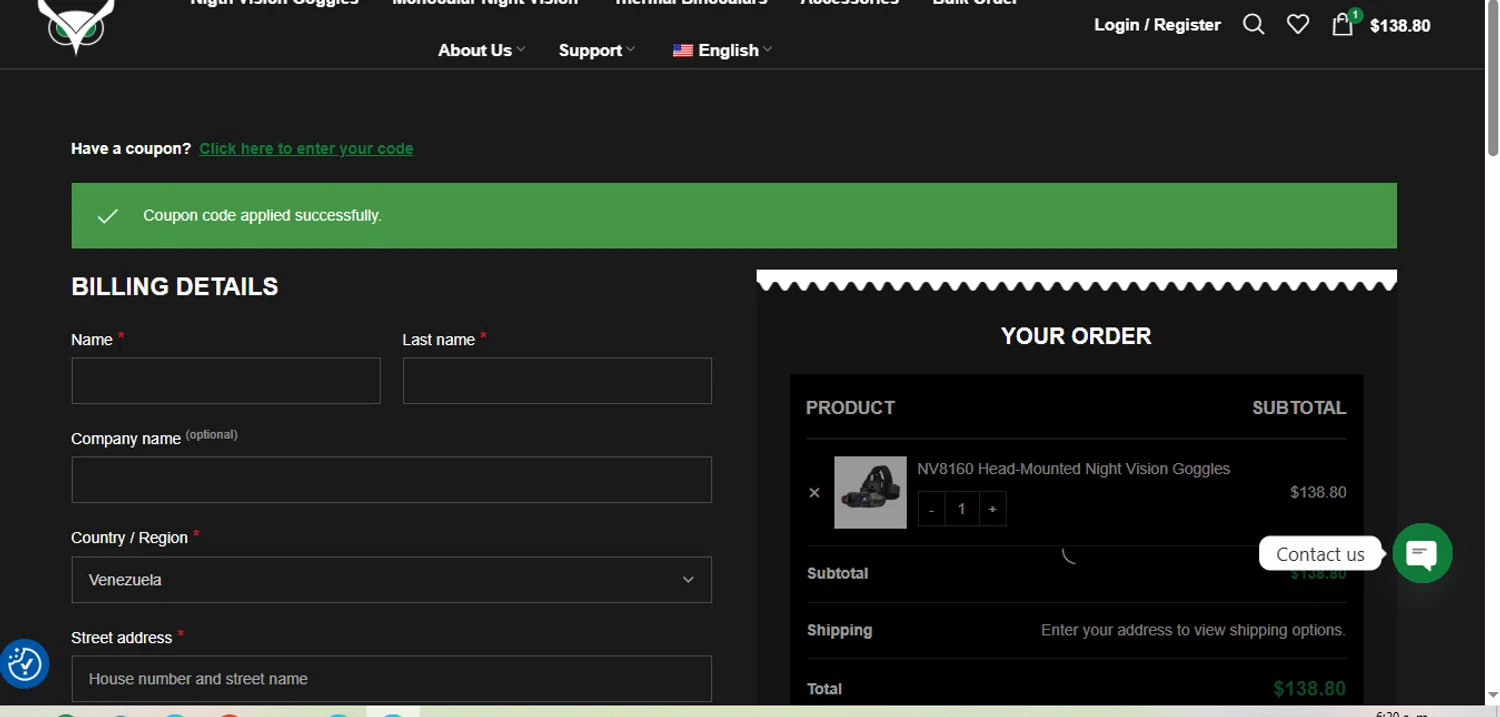
Task: Click the Contact us label
Action: coord(1320,554)
